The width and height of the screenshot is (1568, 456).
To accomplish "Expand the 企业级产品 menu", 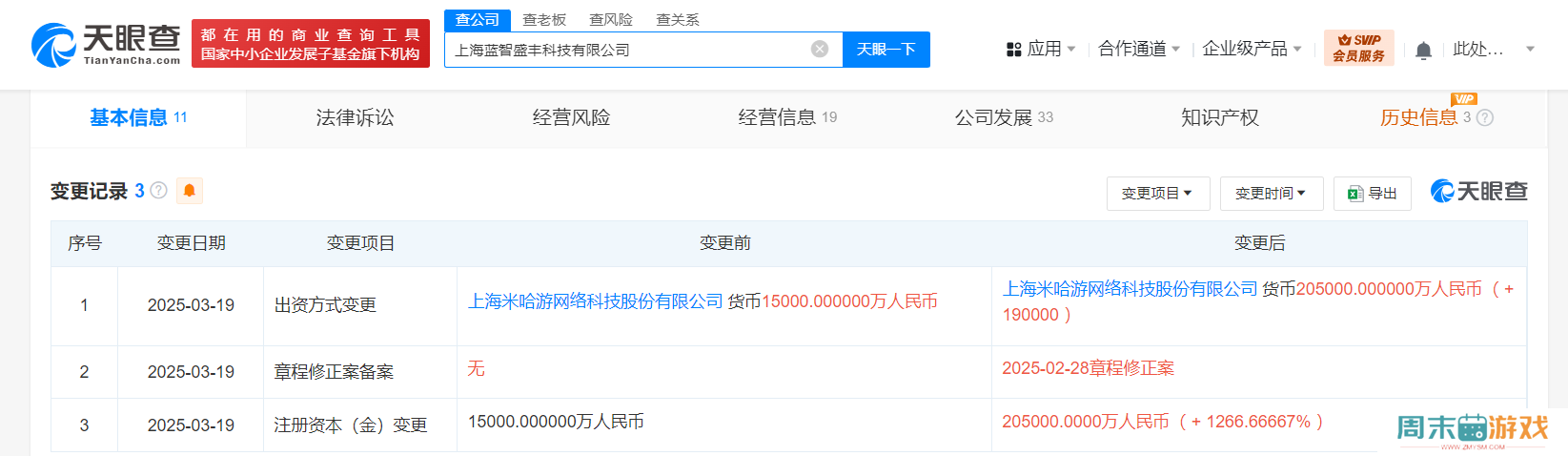I will click(1251, 49).
